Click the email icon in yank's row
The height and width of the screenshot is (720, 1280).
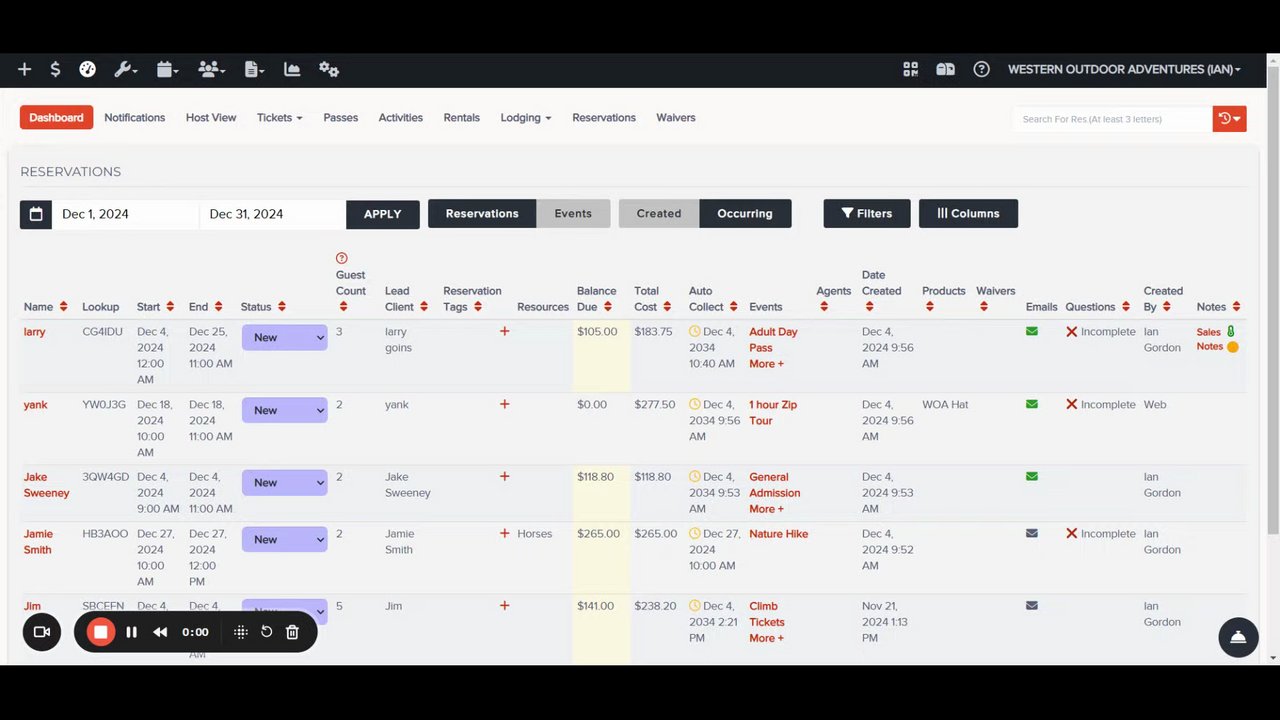point(1032,404)
